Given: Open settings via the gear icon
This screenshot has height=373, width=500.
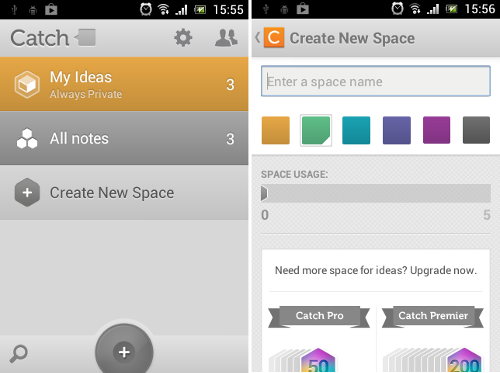Looking at the screenshot, I should (183, 38).
